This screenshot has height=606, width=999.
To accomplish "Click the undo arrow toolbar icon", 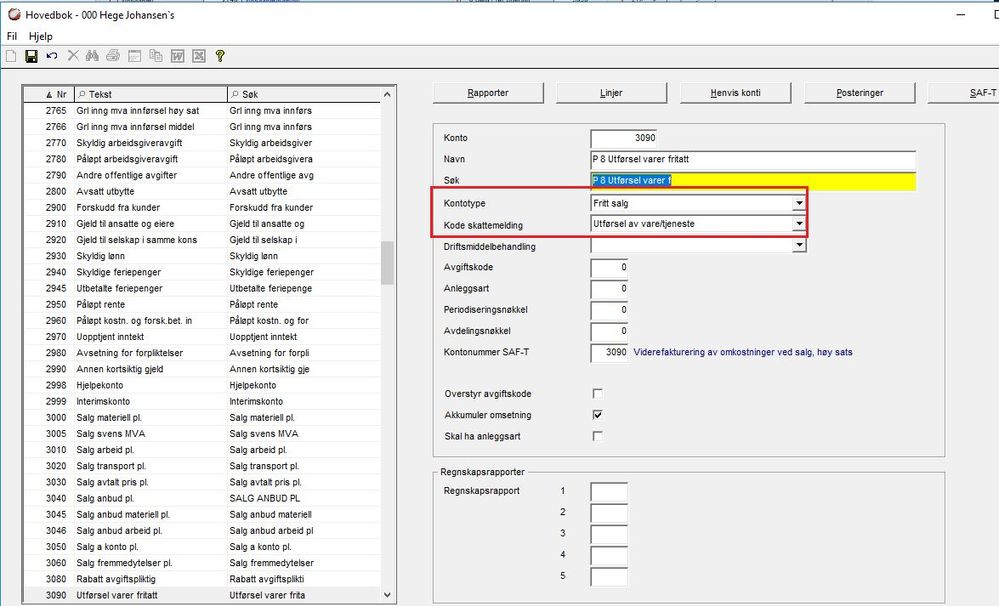I will 51,56.
